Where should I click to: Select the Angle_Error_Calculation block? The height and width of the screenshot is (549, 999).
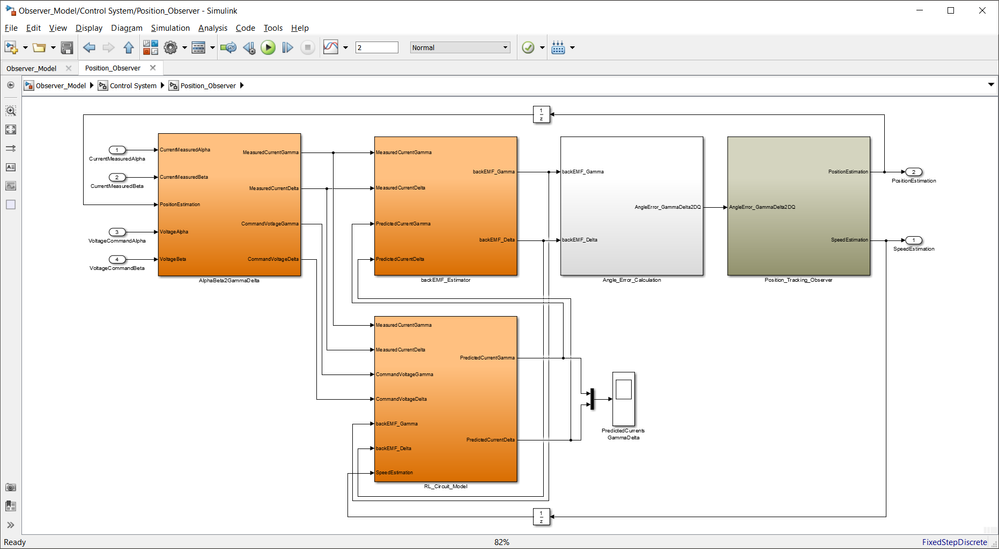pyautogui.click(x=631, y=206)
